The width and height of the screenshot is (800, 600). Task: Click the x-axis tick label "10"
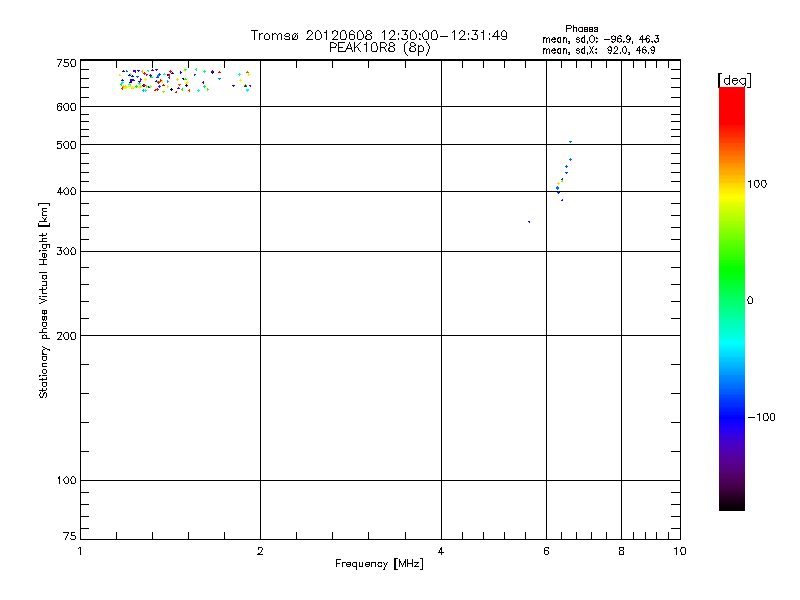pos(680,551)
